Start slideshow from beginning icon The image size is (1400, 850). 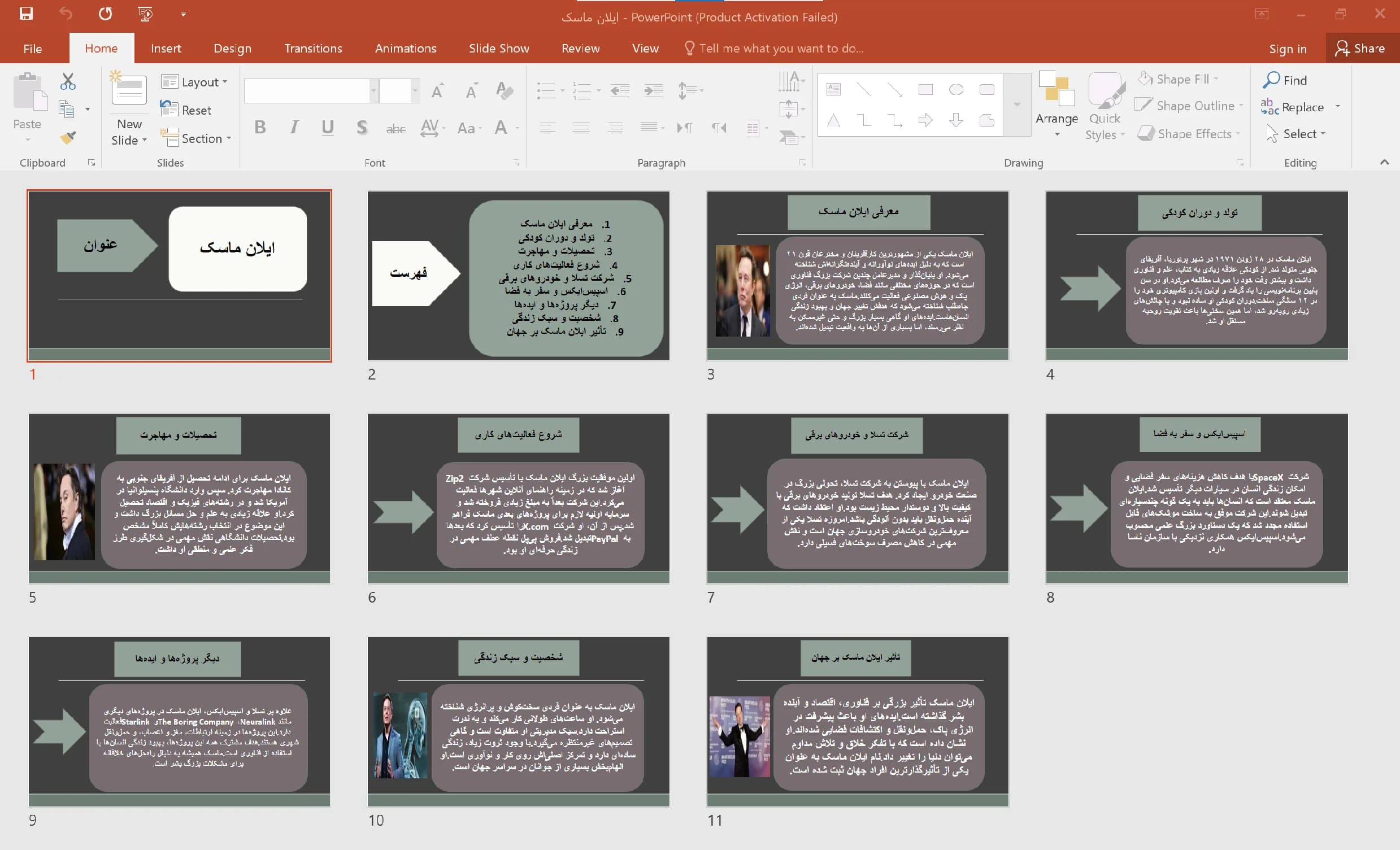pos(145,14)
